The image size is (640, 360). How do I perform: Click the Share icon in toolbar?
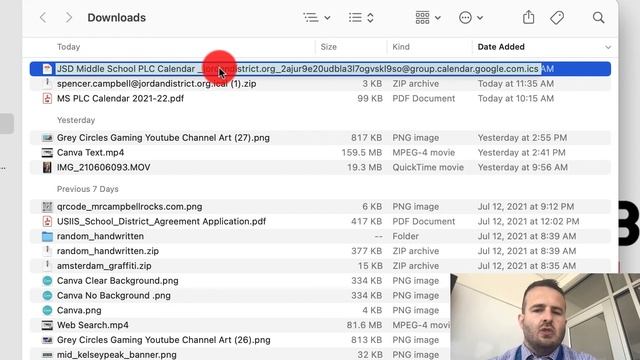point(529,18)
